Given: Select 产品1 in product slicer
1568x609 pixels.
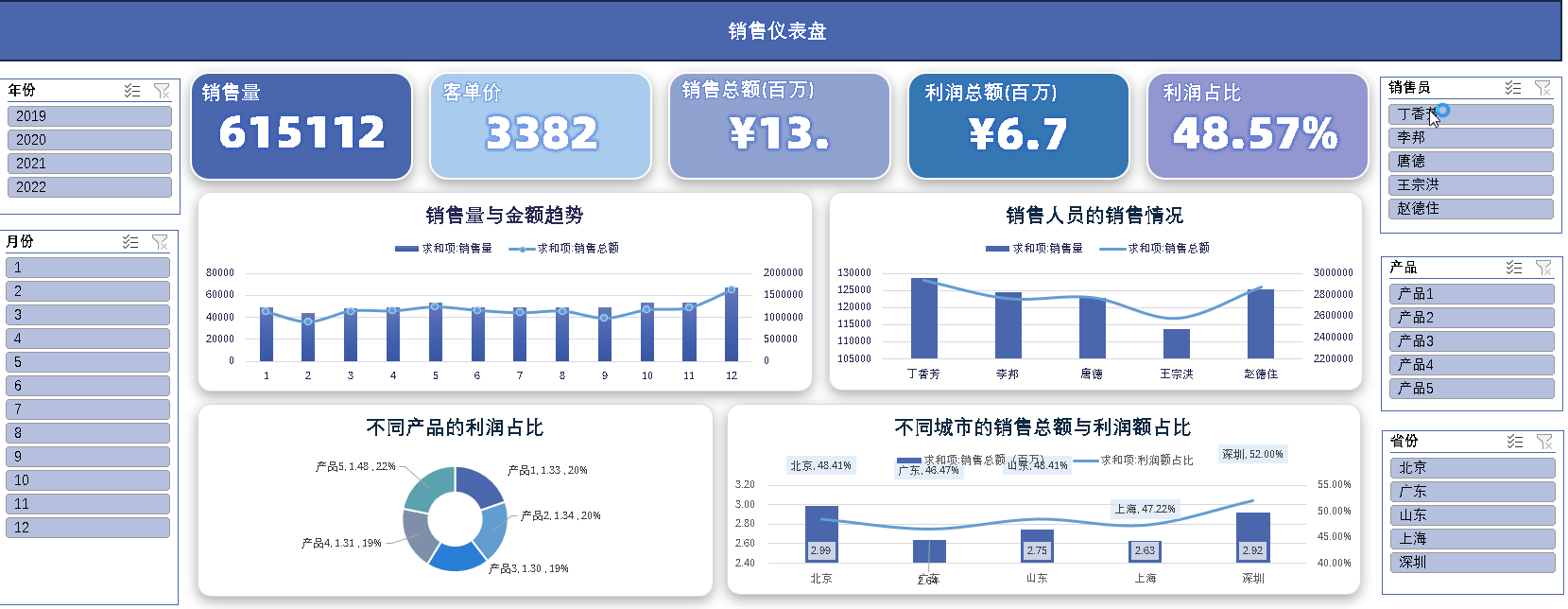Looking at the screenshot, I should [1473, 294].
